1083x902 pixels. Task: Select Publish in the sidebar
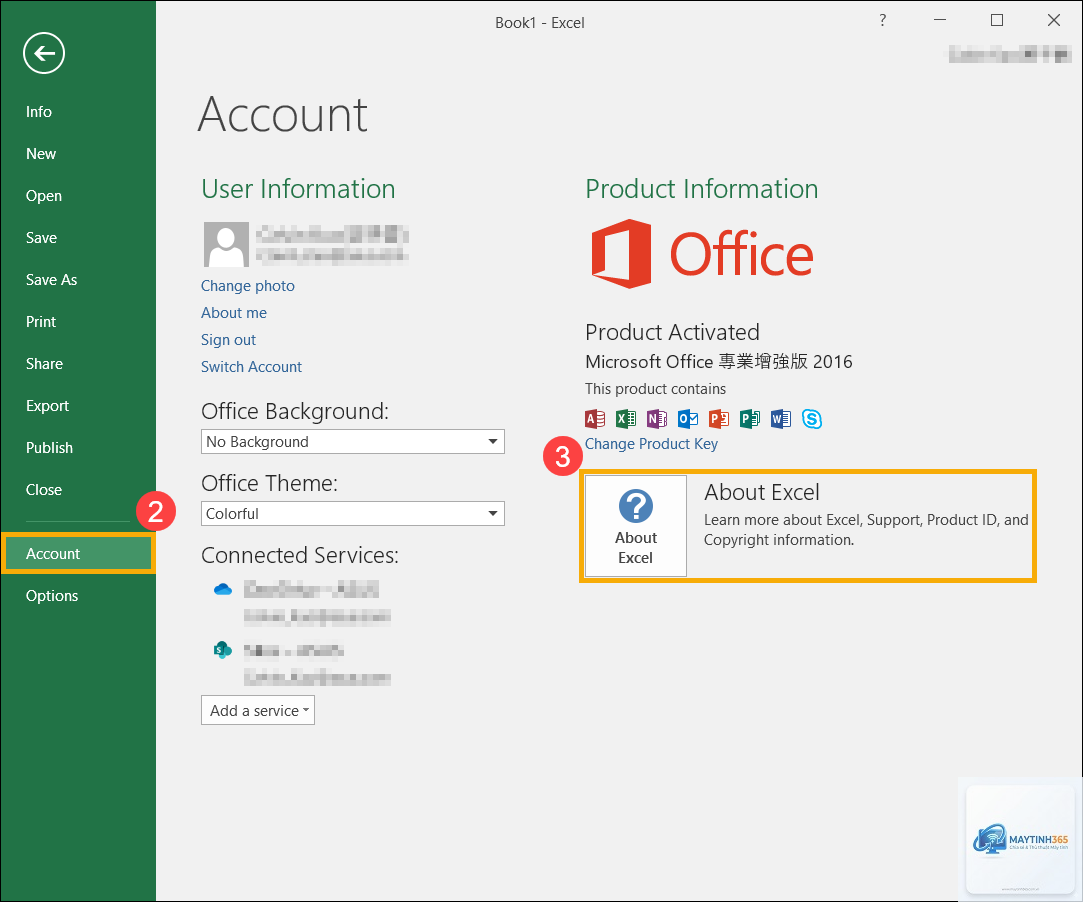point(49,448)
